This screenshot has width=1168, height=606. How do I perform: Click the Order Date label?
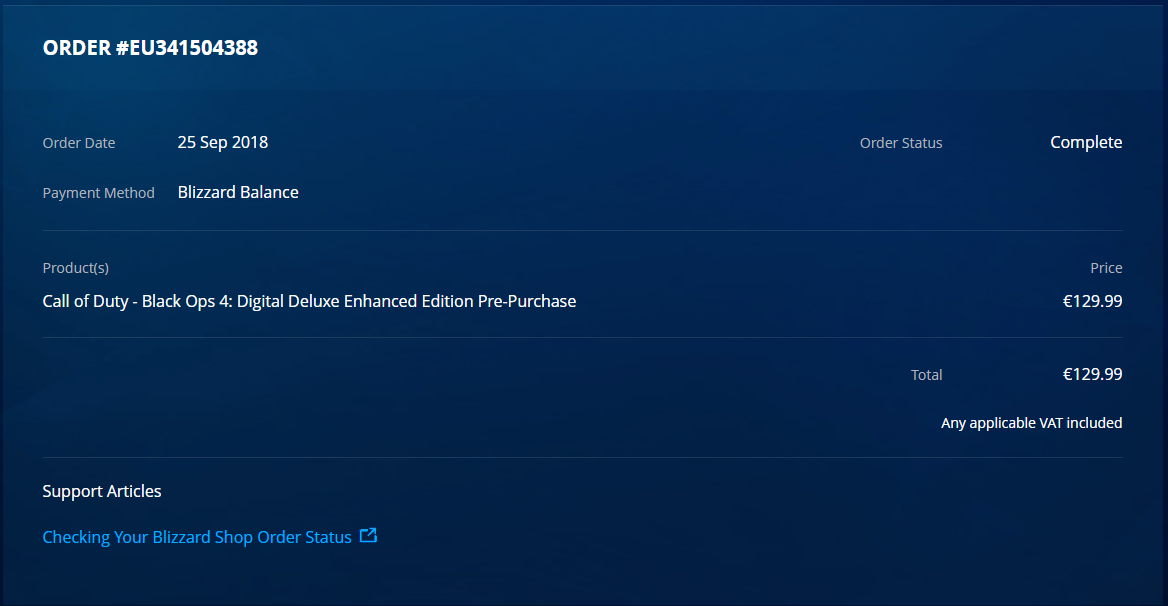tap(79, 143)
